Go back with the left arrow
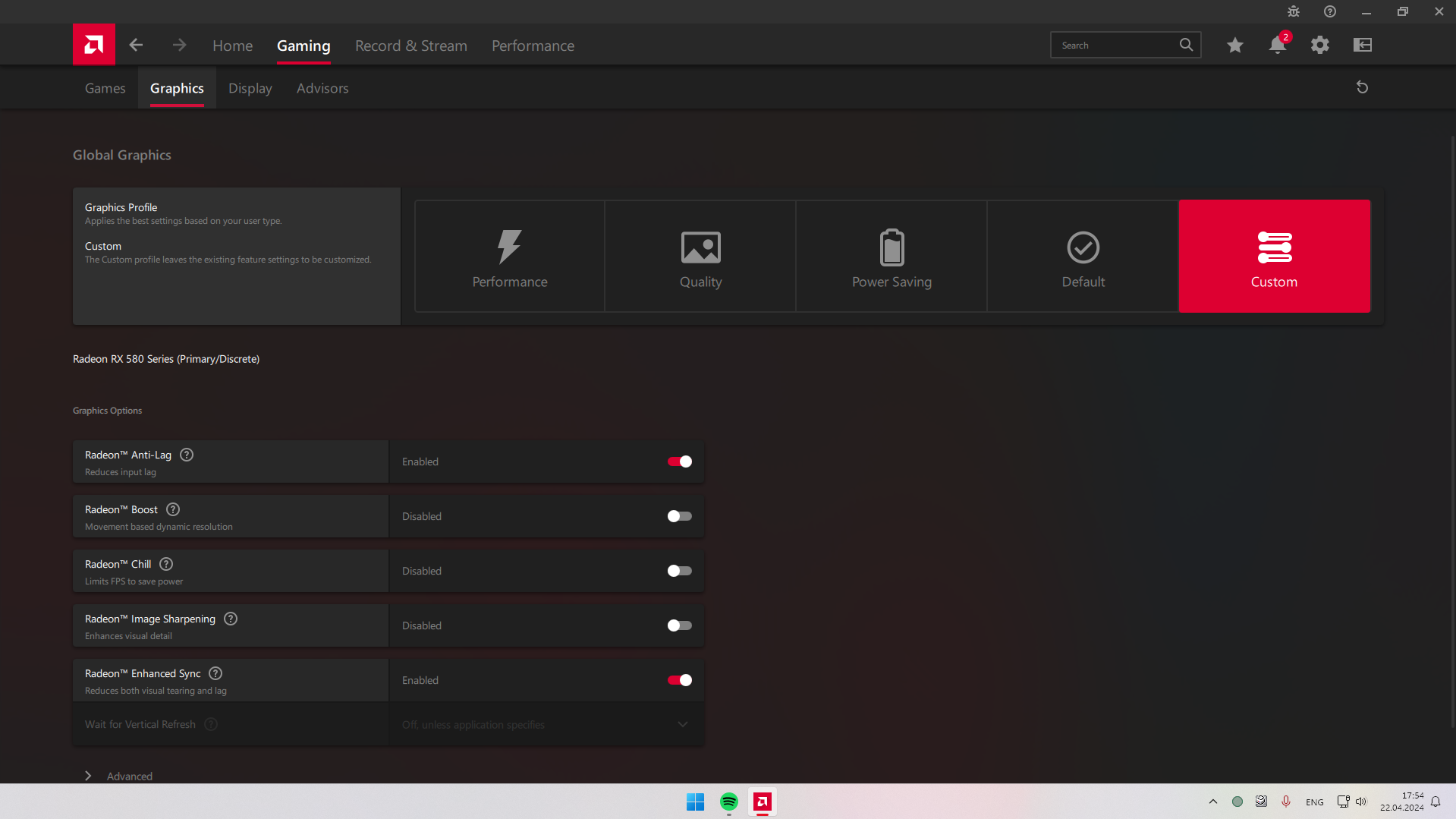The width and height of the screenshot is (1456, 819). pyautogui.click(x=136, y=45)
